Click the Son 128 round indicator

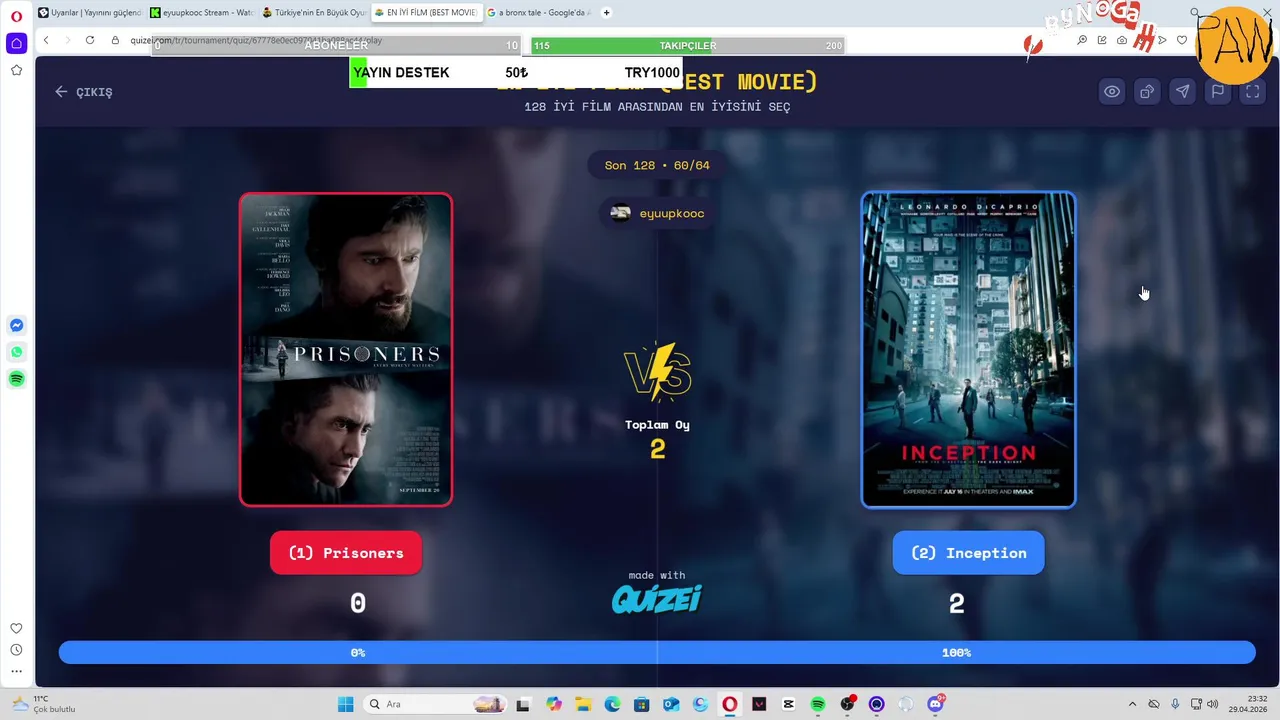pos(657,165)
